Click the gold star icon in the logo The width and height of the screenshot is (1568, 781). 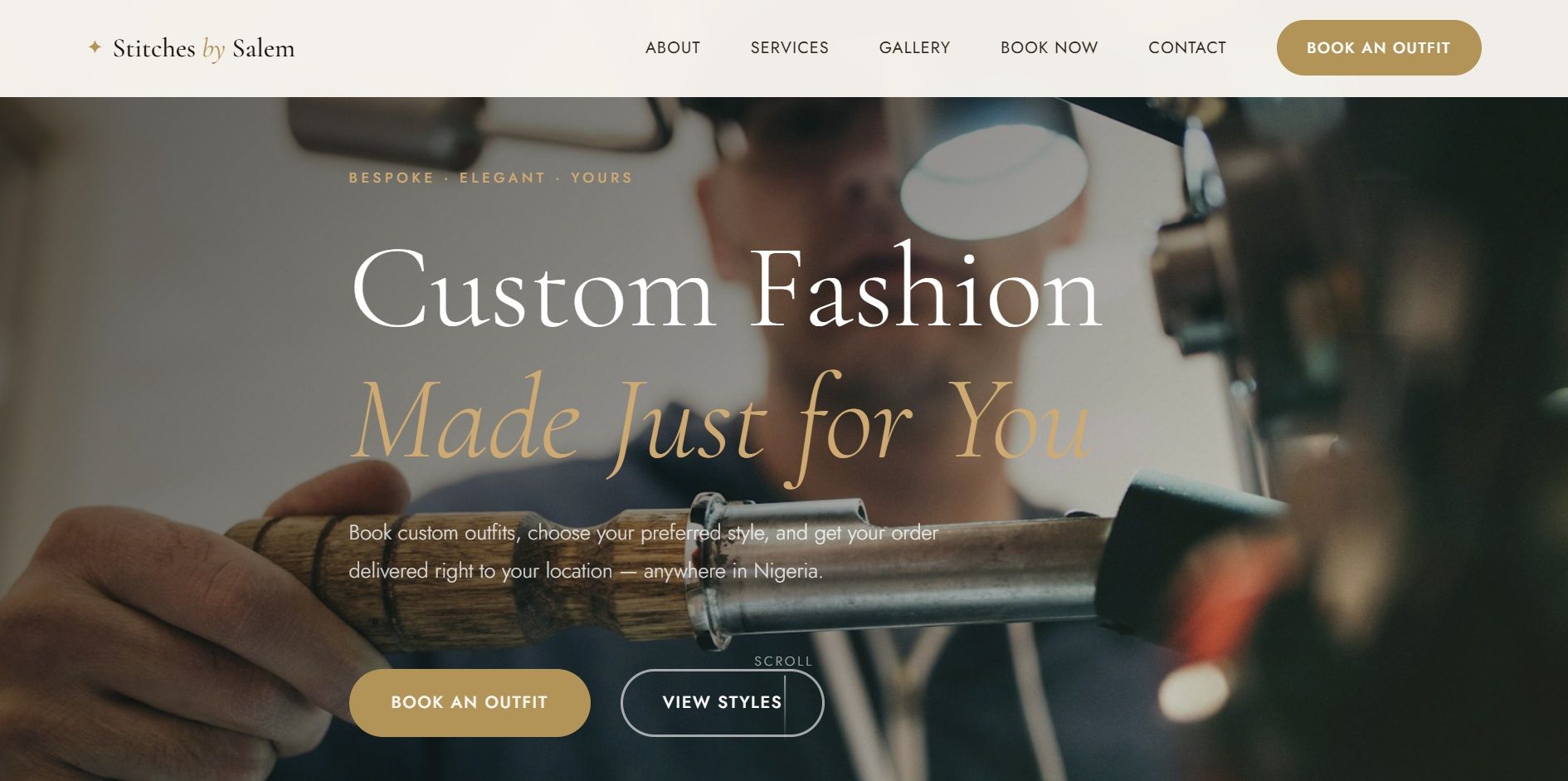pyautogui.click(x=95, y=47)
